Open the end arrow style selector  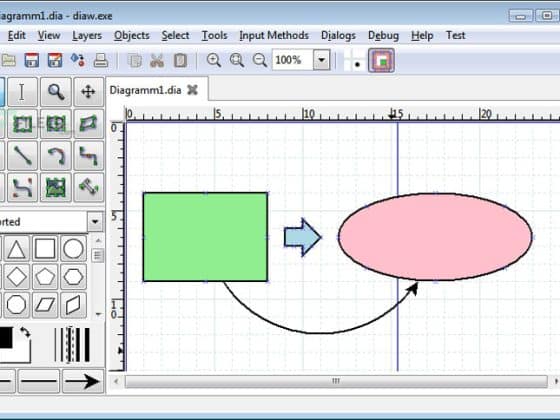pos(83,381)
